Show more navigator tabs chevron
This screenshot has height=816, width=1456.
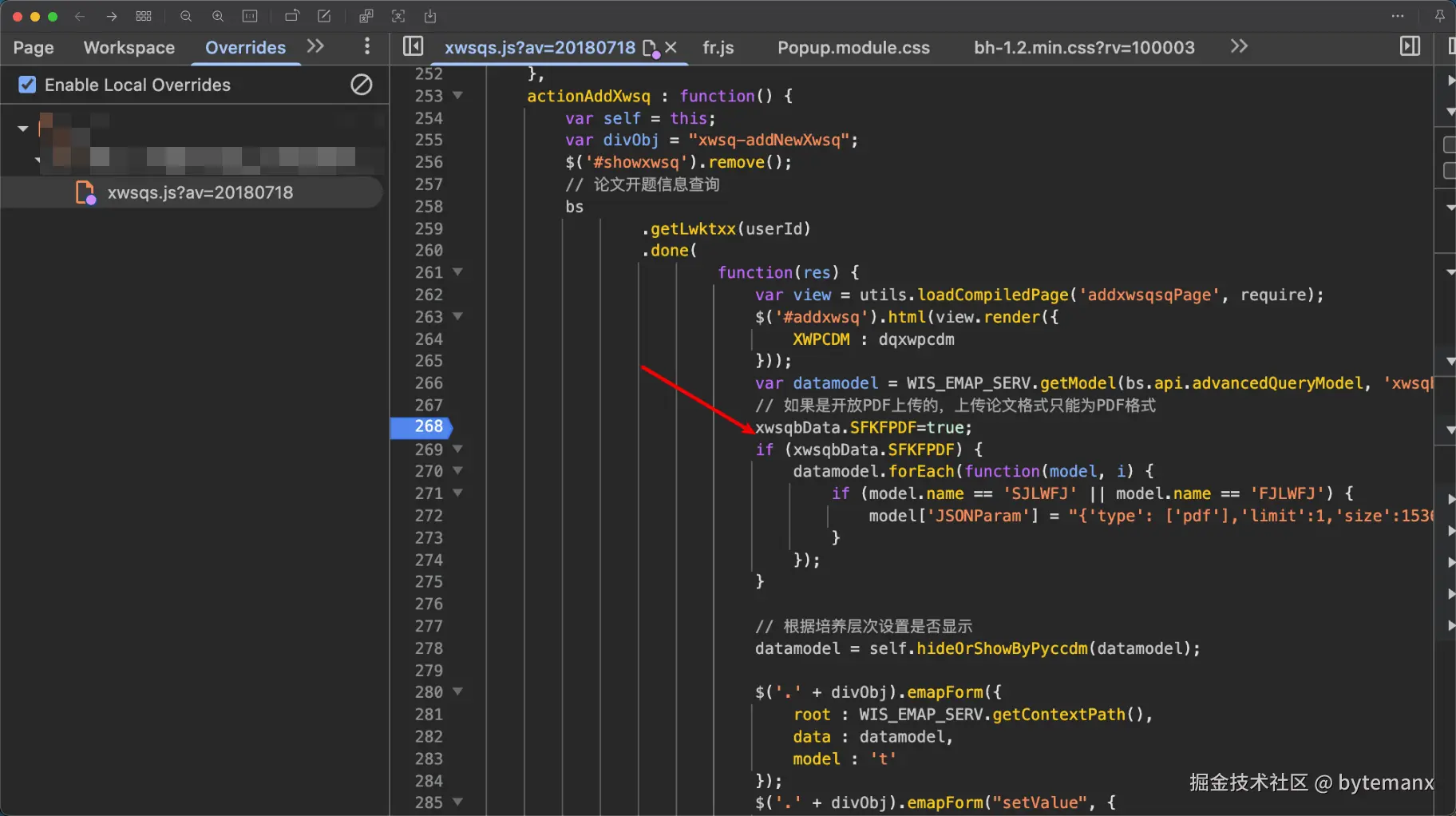pyautogui.click(x=316, y=46)
